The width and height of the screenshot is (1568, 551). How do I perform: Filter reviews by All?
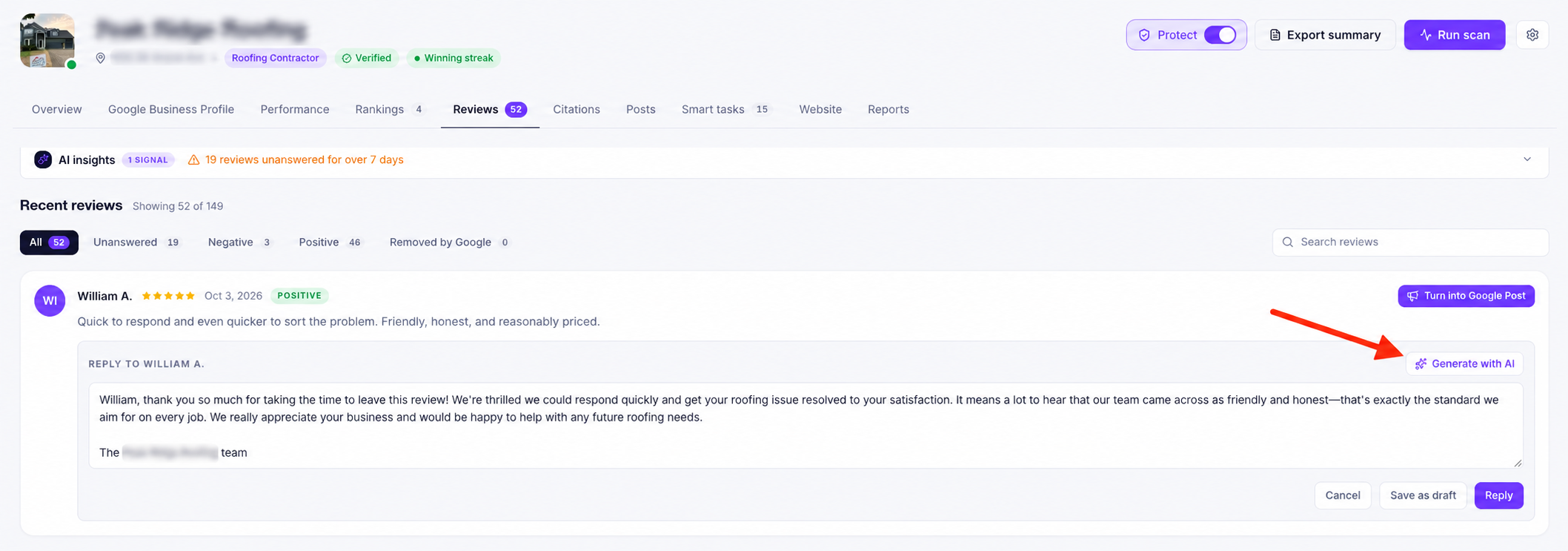pos(49,242)
